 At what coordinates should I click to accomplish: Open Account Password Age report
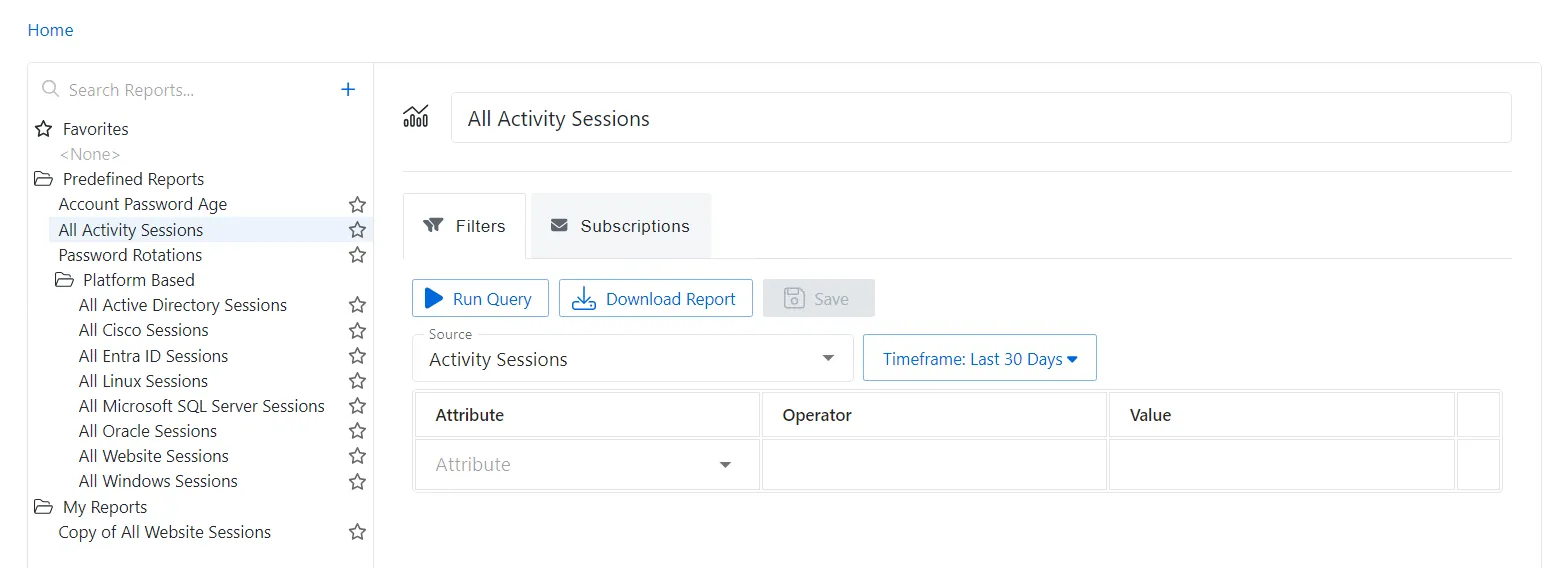[x=143, y=204]
